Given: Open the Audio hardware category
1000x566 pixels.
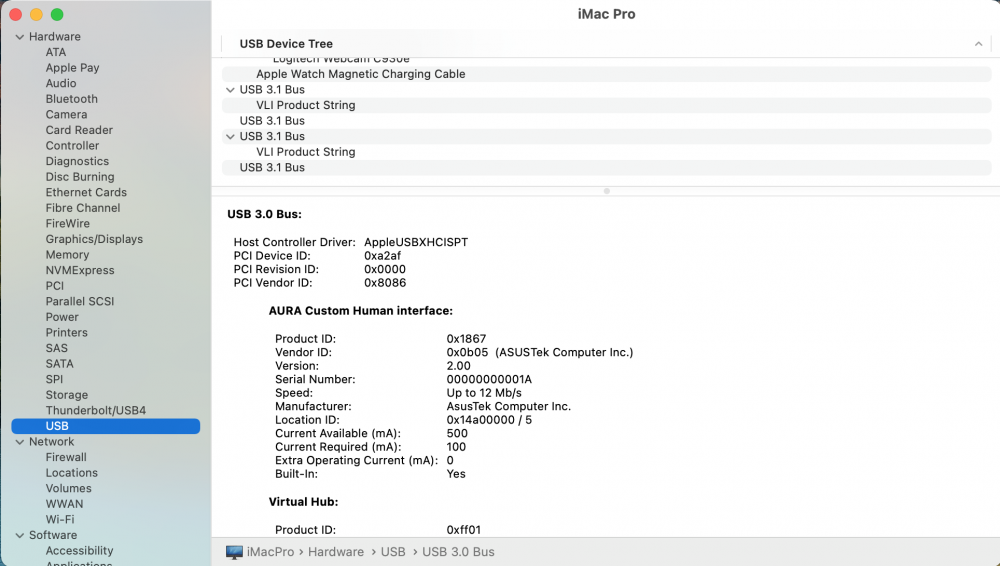Looking at the screenshot, I should pyautogui.click(x=61, y=84).
